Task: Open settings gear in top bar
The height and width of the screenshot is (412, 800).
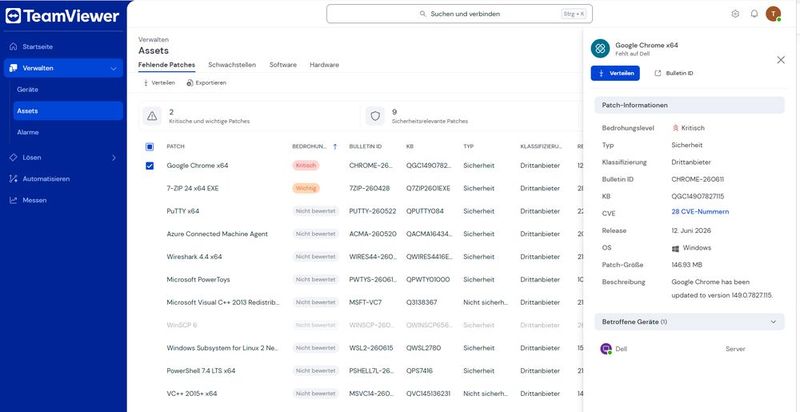Action: [x=735, y=14]
